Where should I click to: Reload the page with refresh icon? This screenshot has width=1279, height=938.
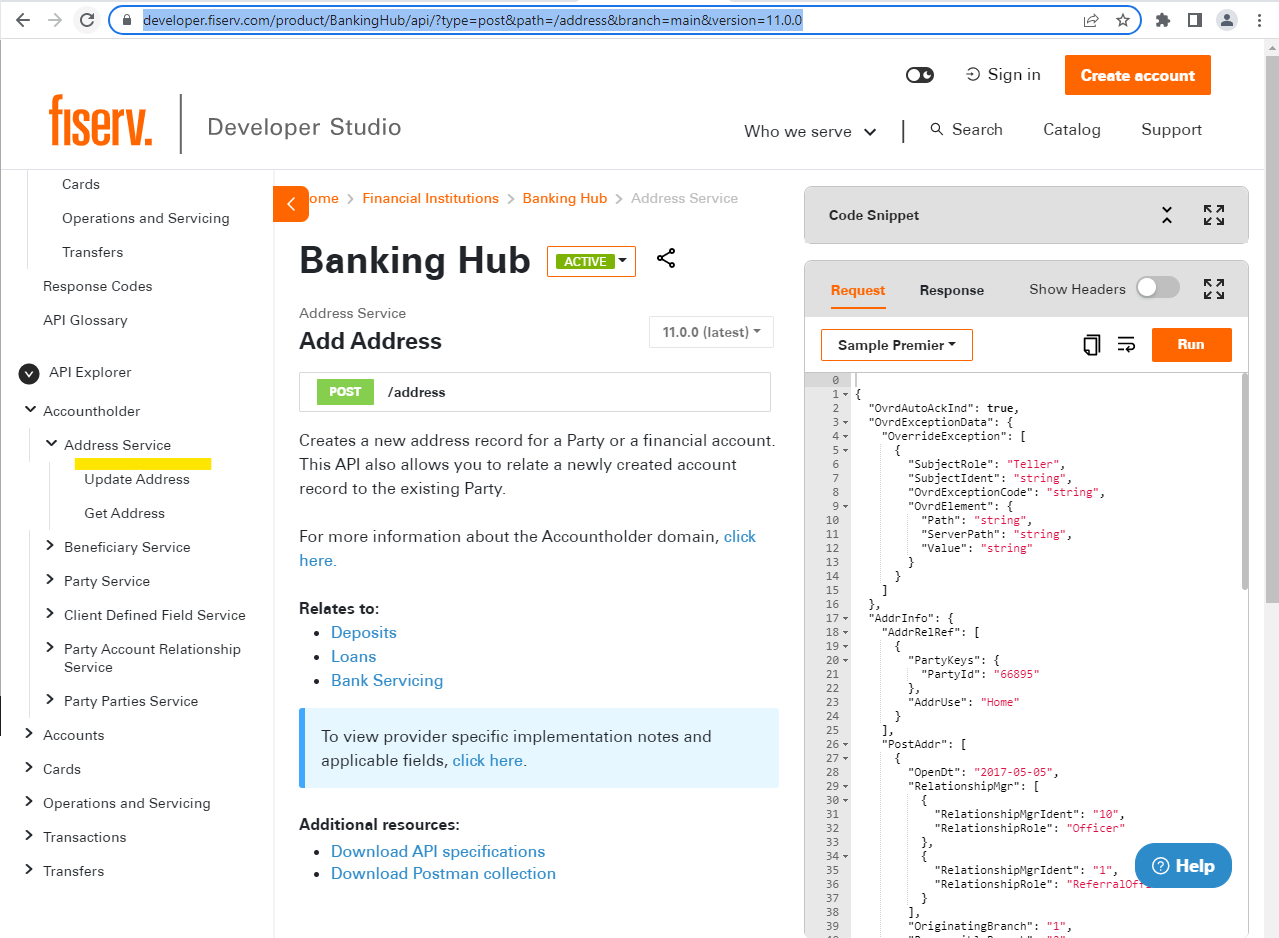tap(87, 20)
